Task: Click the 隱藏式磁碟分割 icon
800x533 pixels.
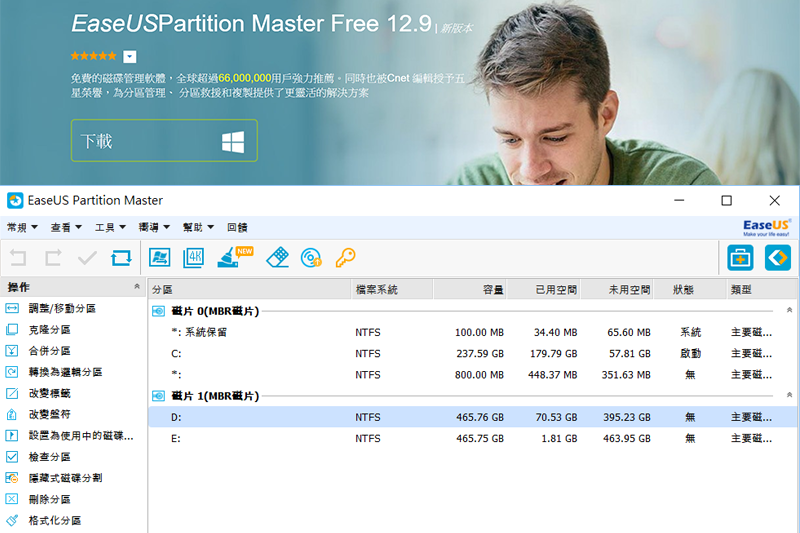Action: click(12, 478)
